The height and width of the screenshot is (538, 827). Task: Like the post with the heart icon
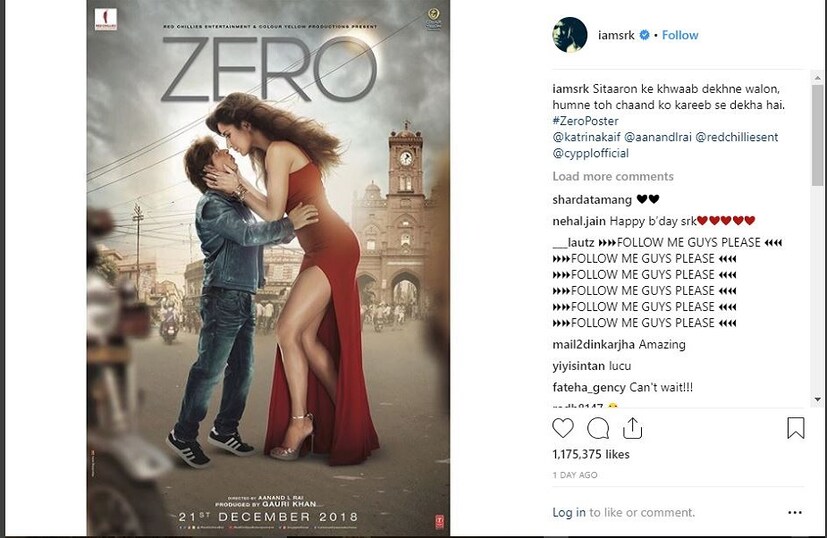tap(563, 429)
